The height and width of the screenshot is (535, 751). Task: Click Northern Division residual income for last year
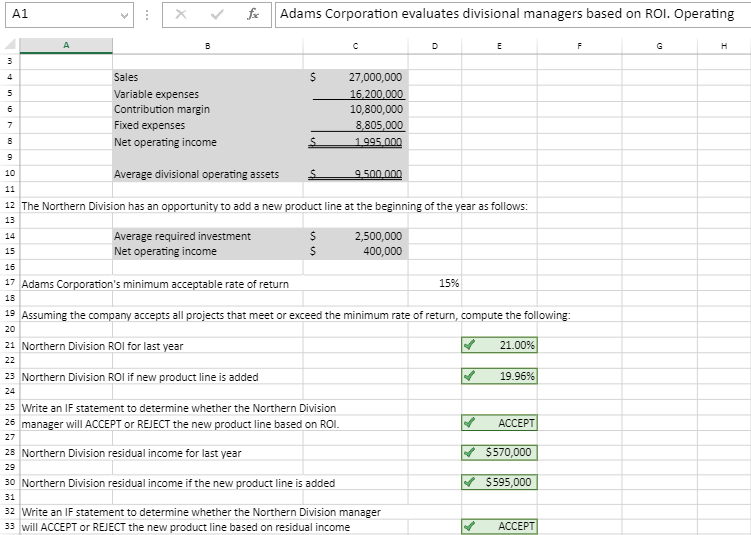tap(132, 453)
